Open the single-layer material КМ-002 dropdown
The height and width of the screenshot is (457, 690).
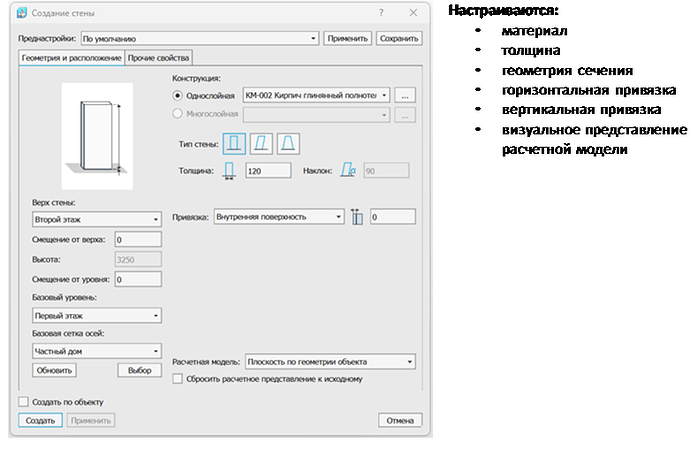[x=316, y=95]
